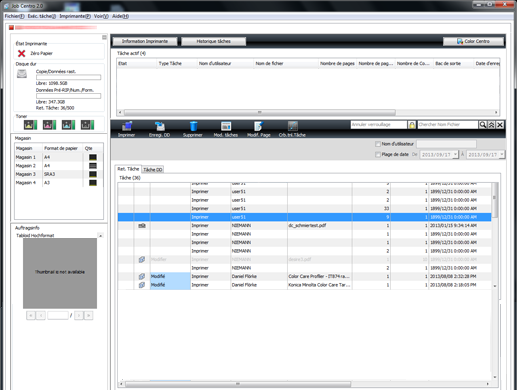Click the Données Pré-RIP disk usage bar

[68, 96]
